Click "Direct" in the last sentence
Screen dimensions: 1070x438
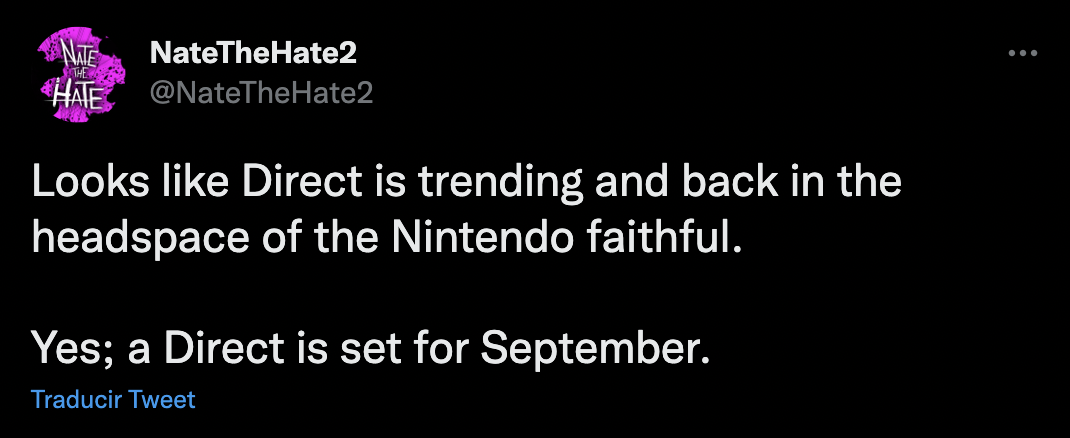(x=224, y=349)
